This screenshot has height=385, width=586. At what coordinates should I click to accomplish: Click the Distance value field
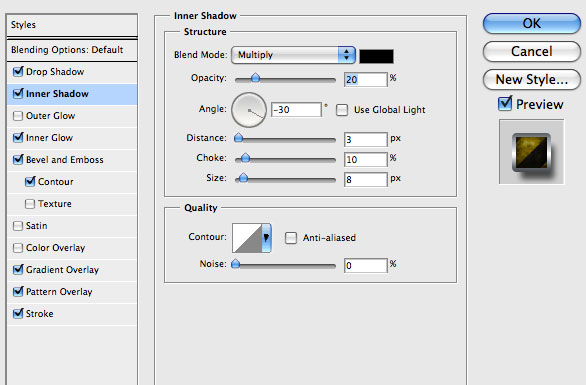coord(366,139)
